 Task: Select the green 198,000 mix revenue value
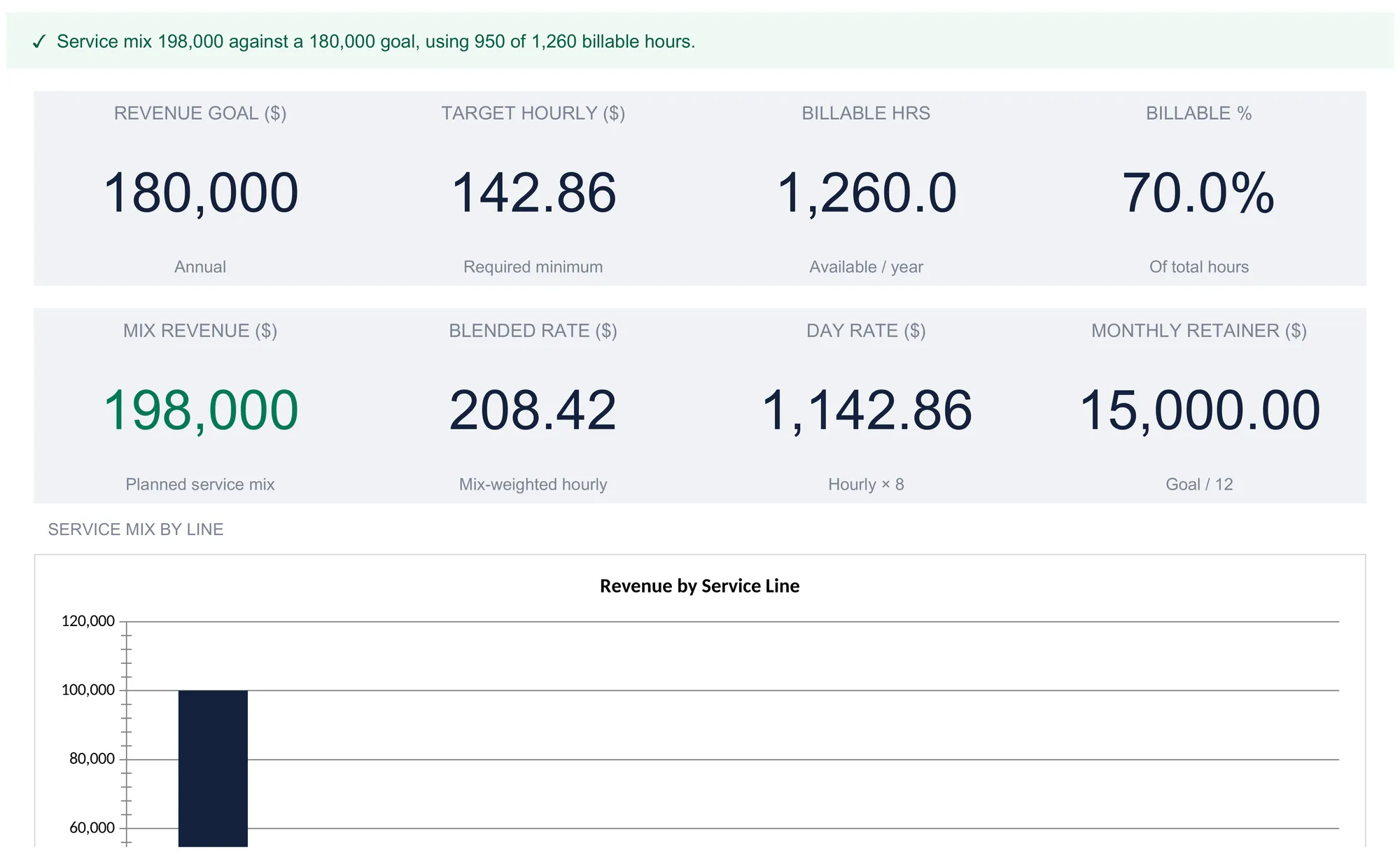(201, 410)
